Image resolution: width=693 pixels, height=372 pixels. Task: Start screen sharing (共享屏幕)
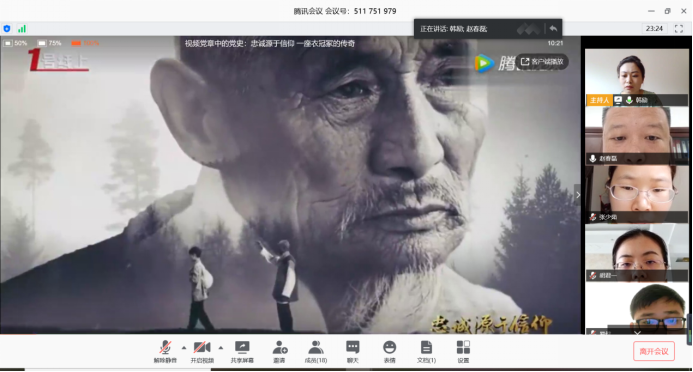pyautogui.click(x=242, y=352)
